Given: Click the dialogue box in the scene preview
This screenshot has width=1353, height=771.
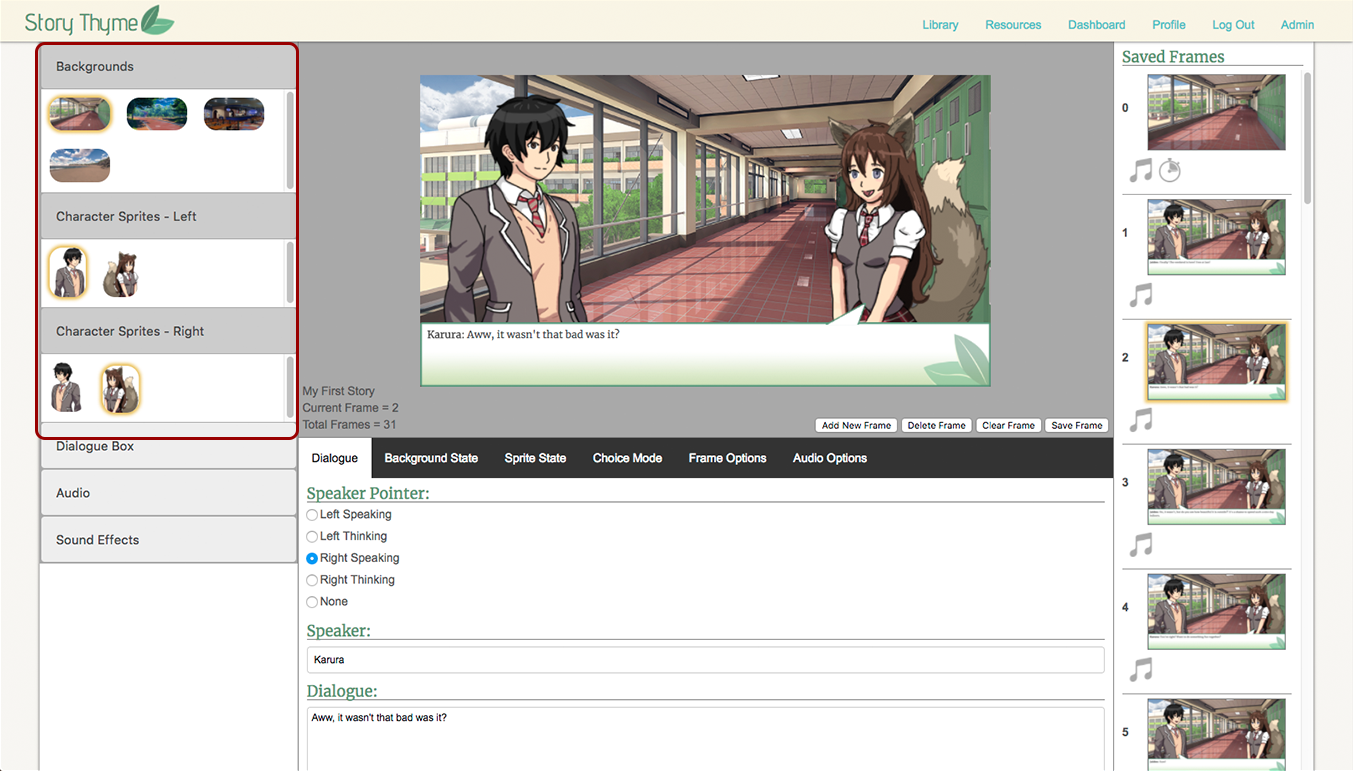Looking at the screenshot, I should (705, 354).
